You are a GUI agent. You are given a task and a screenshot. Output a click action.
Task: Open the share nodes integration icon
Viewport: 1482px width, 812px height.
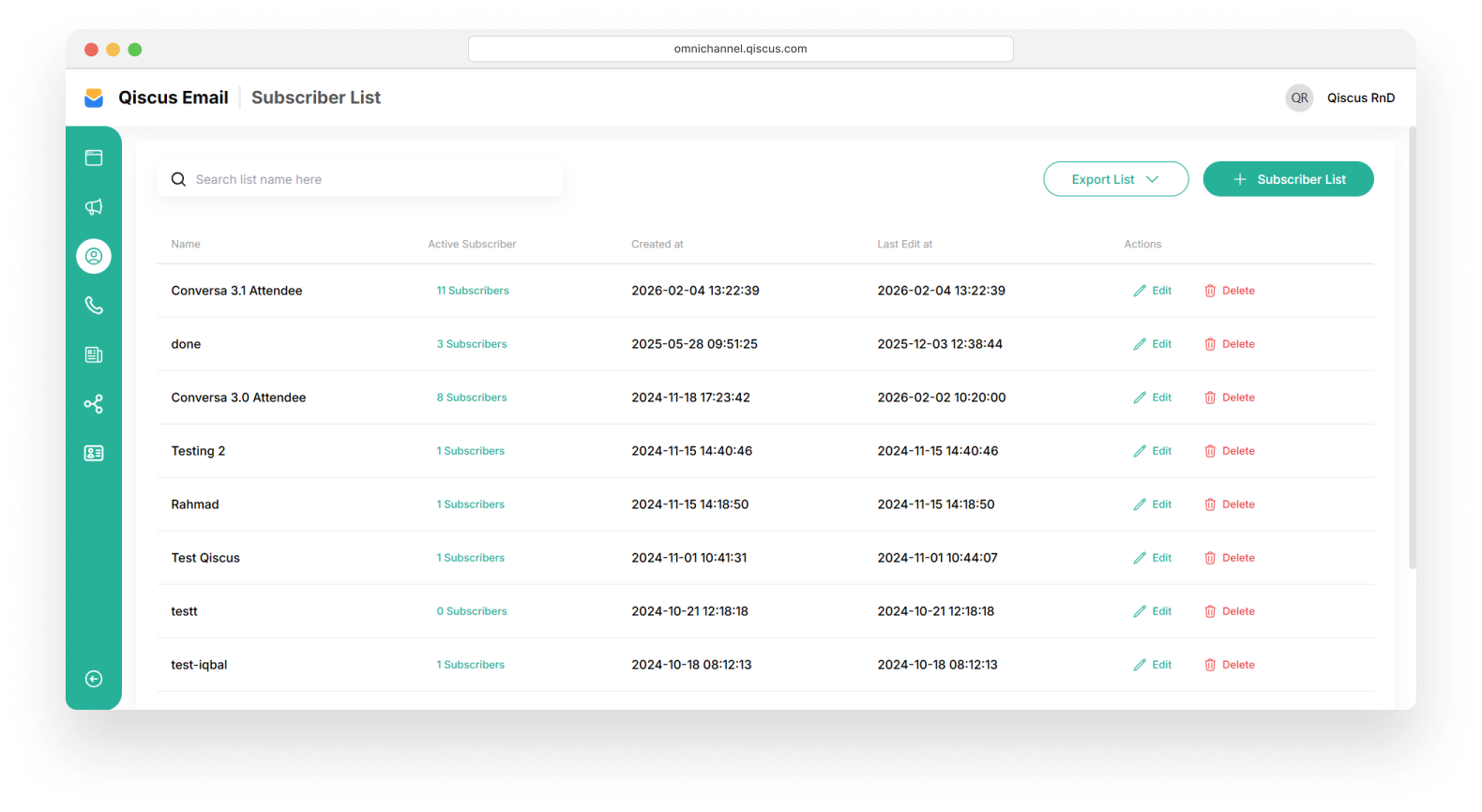94,404
